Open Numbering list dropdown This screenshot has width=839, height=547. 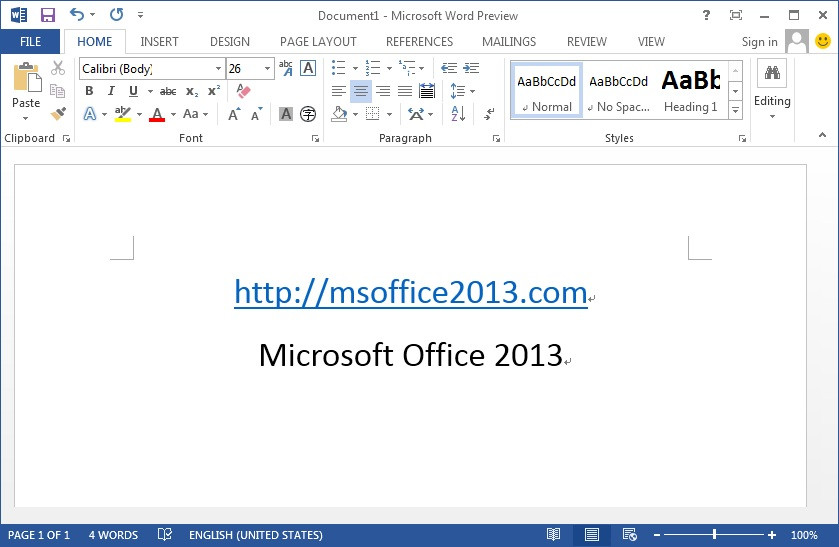tap(389, 68)
